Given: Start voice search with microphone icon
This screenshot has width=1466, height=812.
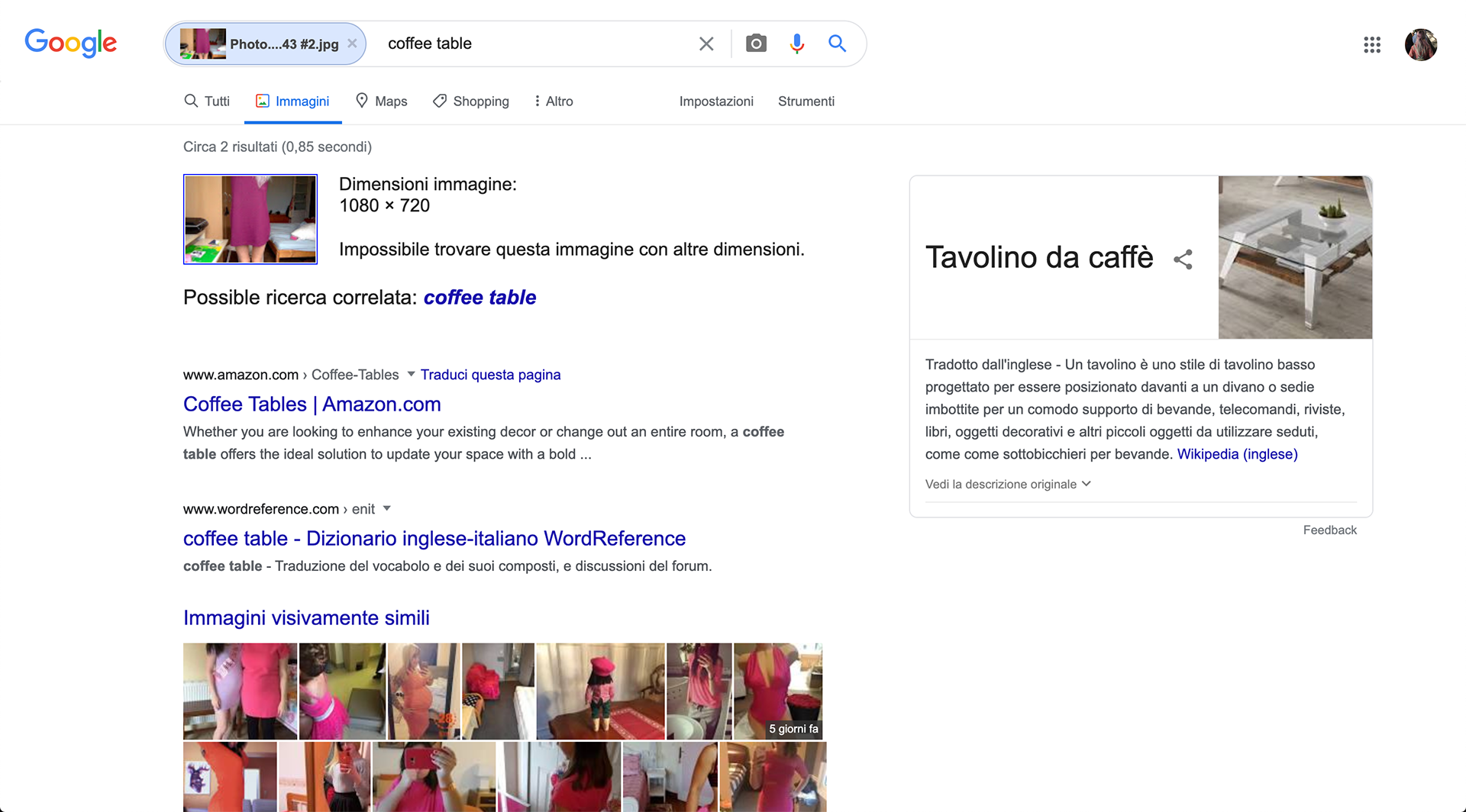Looking at the screenshot, I should tap(796, 43).
